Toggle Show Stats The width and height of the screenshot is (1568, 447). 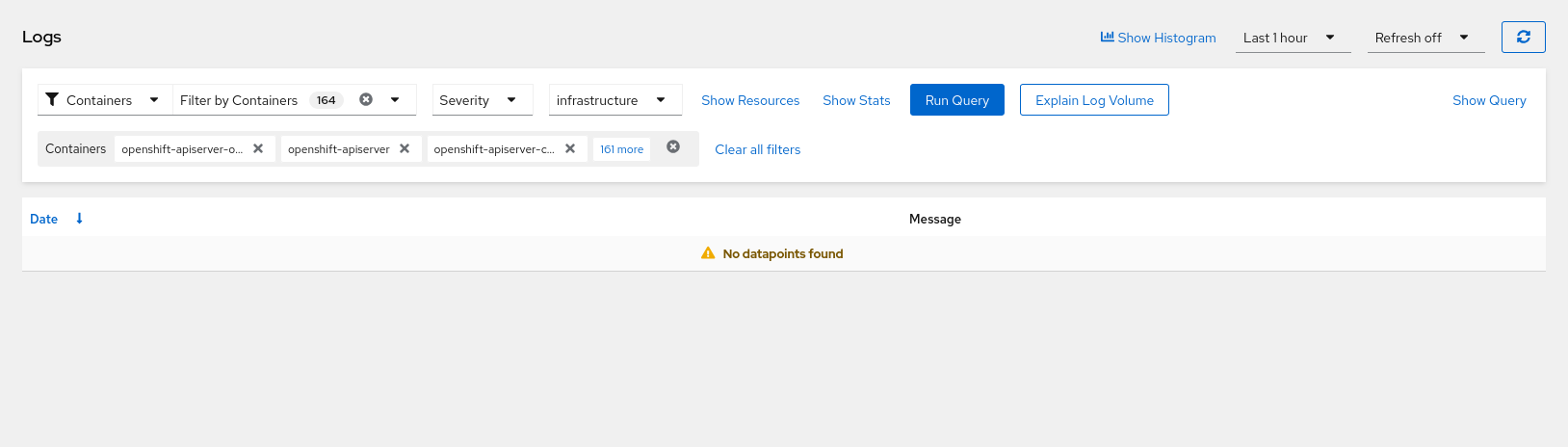pos(856,100)
